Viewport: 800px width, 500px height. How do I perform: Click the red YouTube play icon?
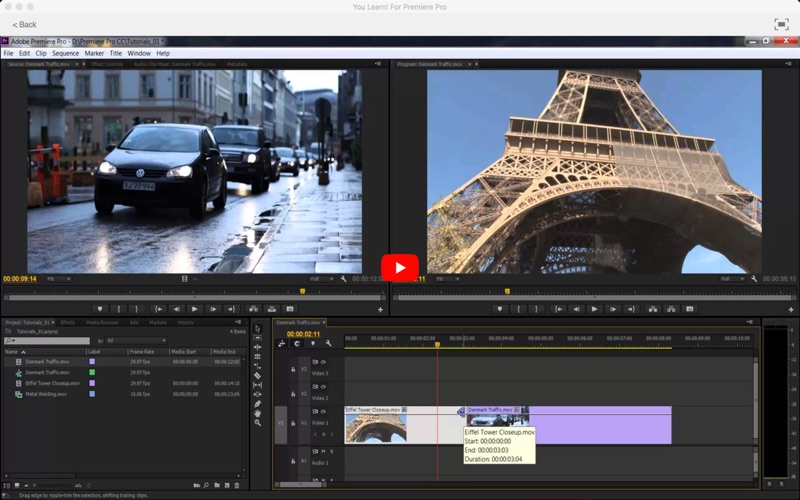pos(399,268)
